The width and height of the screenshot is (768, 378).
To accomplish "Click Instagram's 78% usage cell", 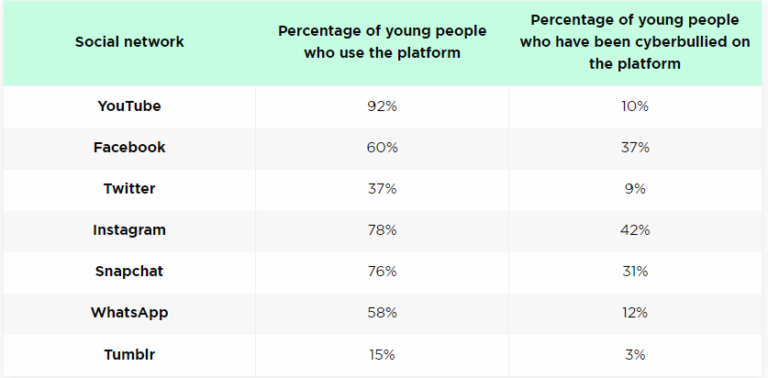I will 382,230.
